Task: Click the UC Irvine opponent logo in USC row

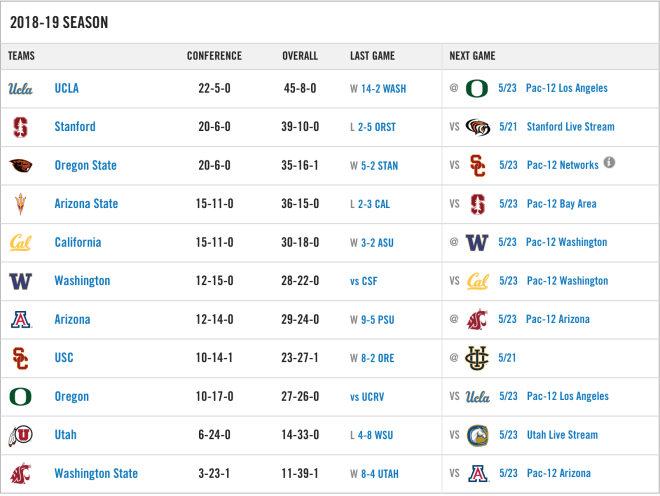Action: coord(477,358)
